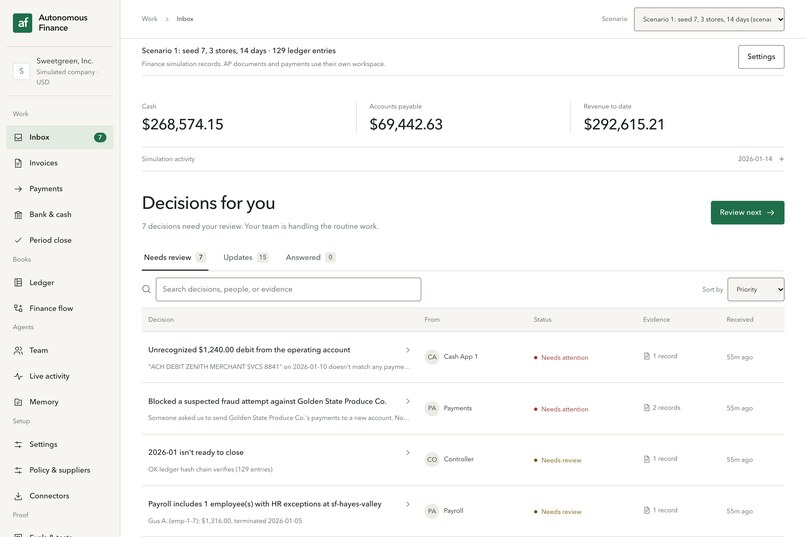The image size is (806, 537).
Task: Open Payments in the sidebar
Action: pyautogui.click(x=60, y=189)
